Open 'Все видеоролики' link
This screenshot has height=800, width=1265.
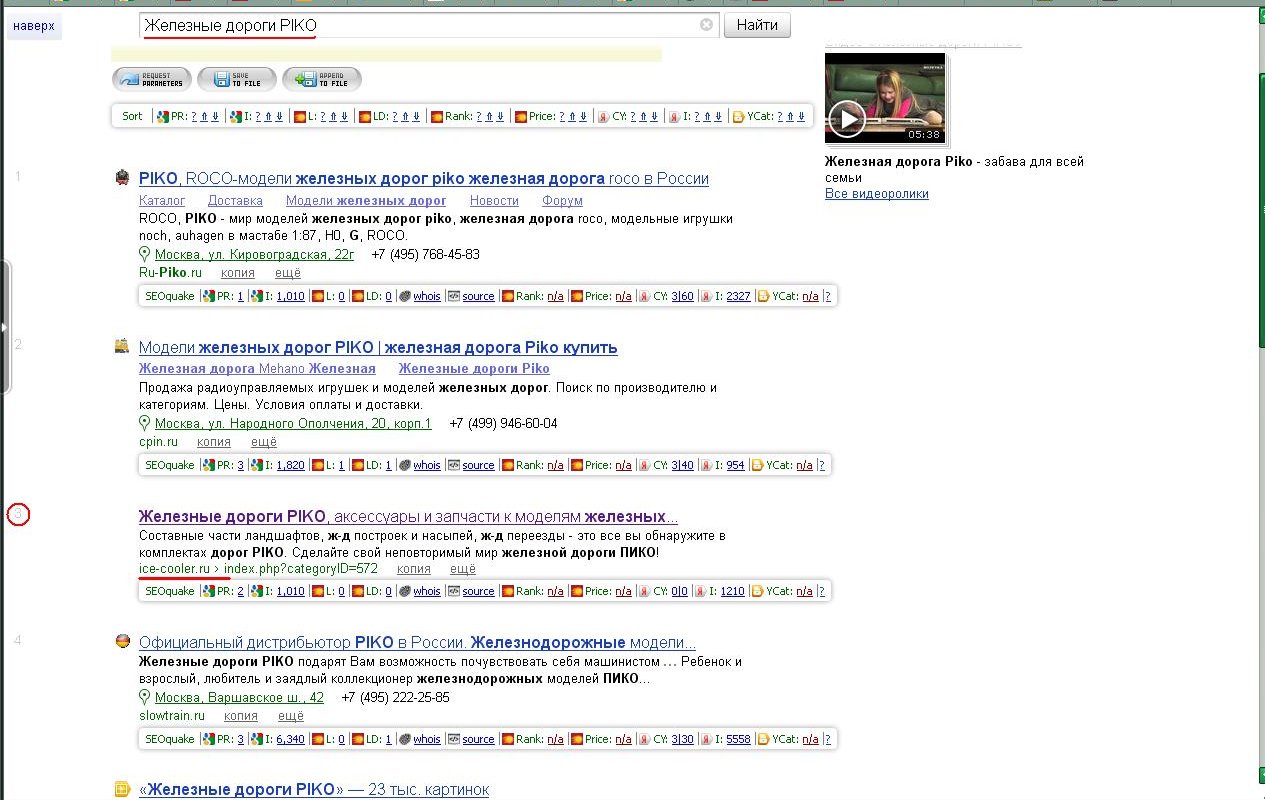877,194
